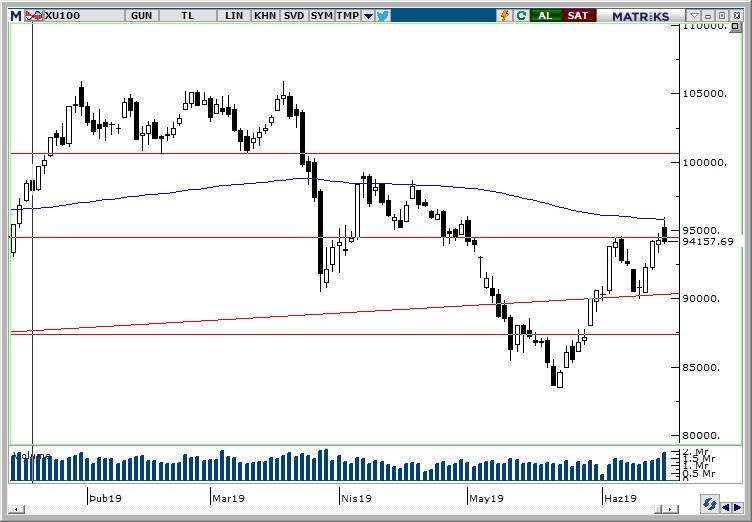Screen dimensions: 752x522
Task: Click the green AL buy button
Action: (x=545, y=16)
